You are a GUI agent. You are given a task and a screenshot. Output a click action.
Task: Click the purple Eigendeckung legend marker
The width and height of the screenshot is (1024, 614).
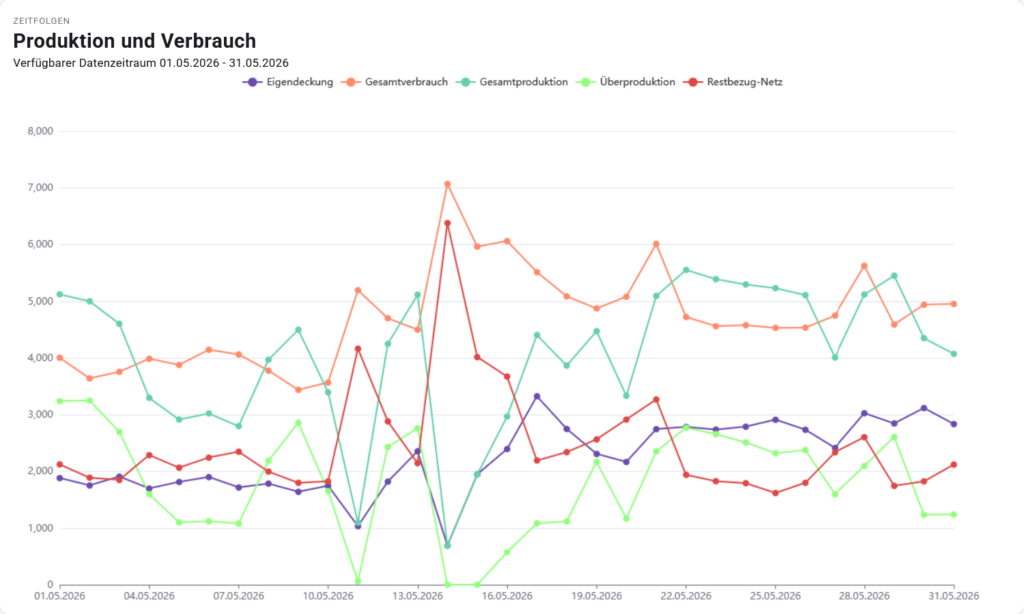tap(252, 82)
